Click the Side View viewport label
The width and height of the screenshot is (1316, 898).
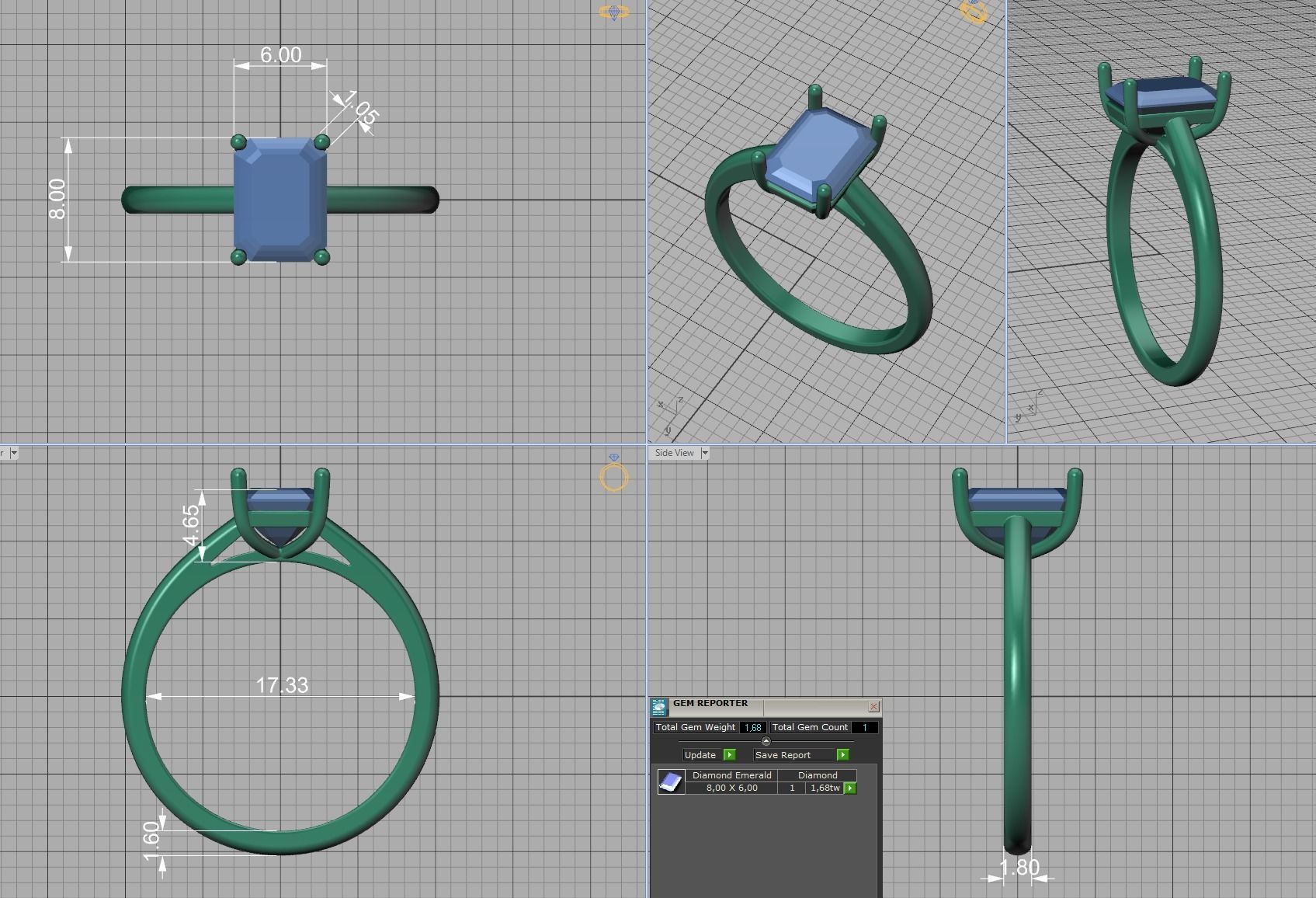pos(674,453)
